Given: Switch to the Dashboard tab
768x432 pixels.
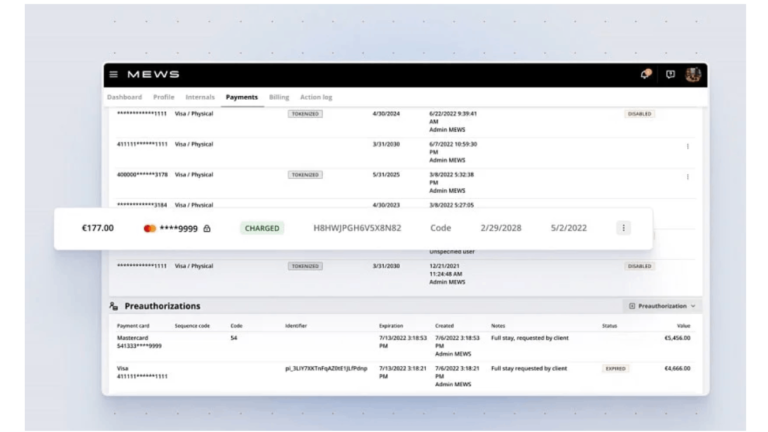Looking at the screenshot, I should point(124,97).
